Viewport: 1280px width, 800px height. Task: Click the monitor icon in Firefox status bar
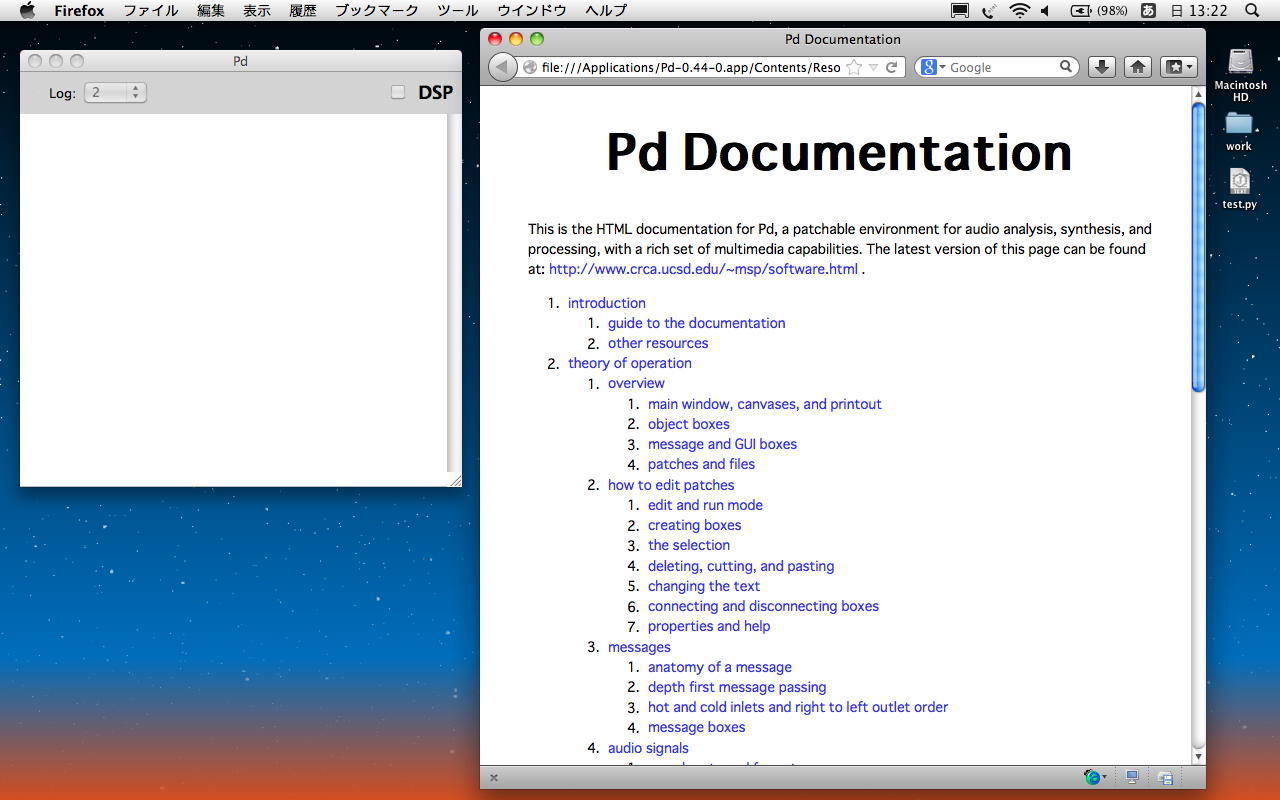pos(1132,777)
